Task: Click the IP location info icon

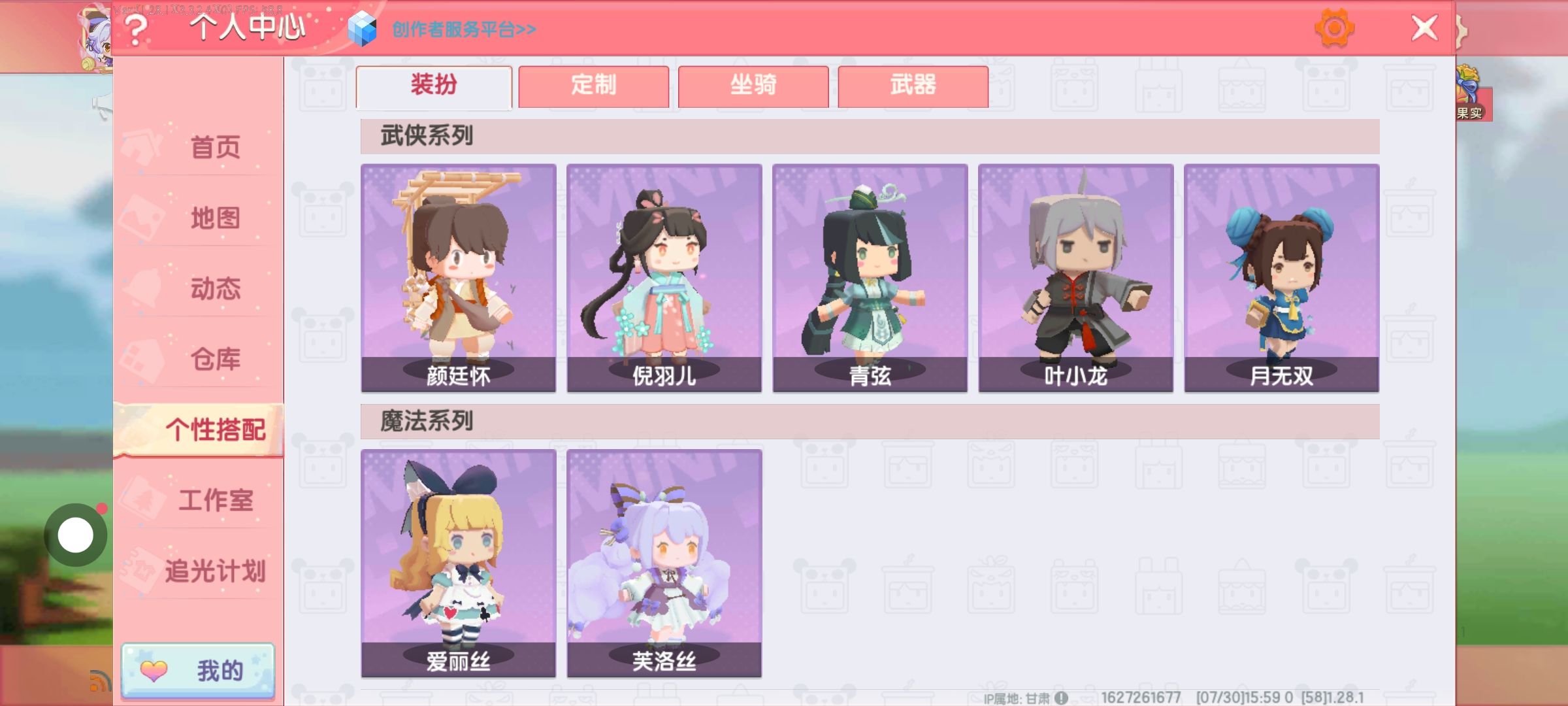Action: [x=1062, y=698]
